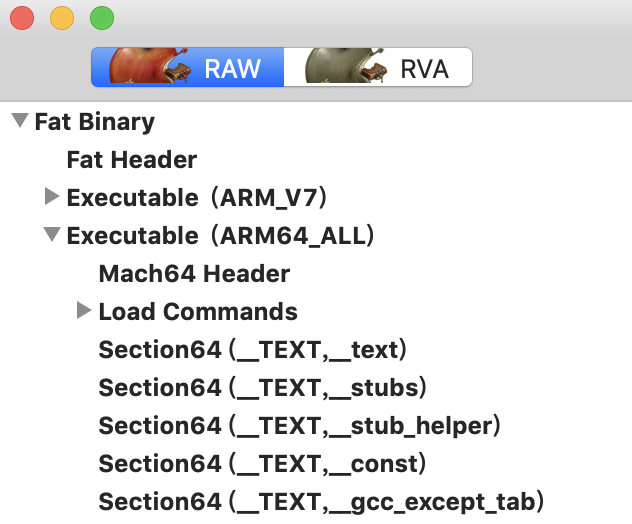This screenshot has height=524, width=632.
Task: Click the gray apple icon on RVA
Action: coord(346,65)
